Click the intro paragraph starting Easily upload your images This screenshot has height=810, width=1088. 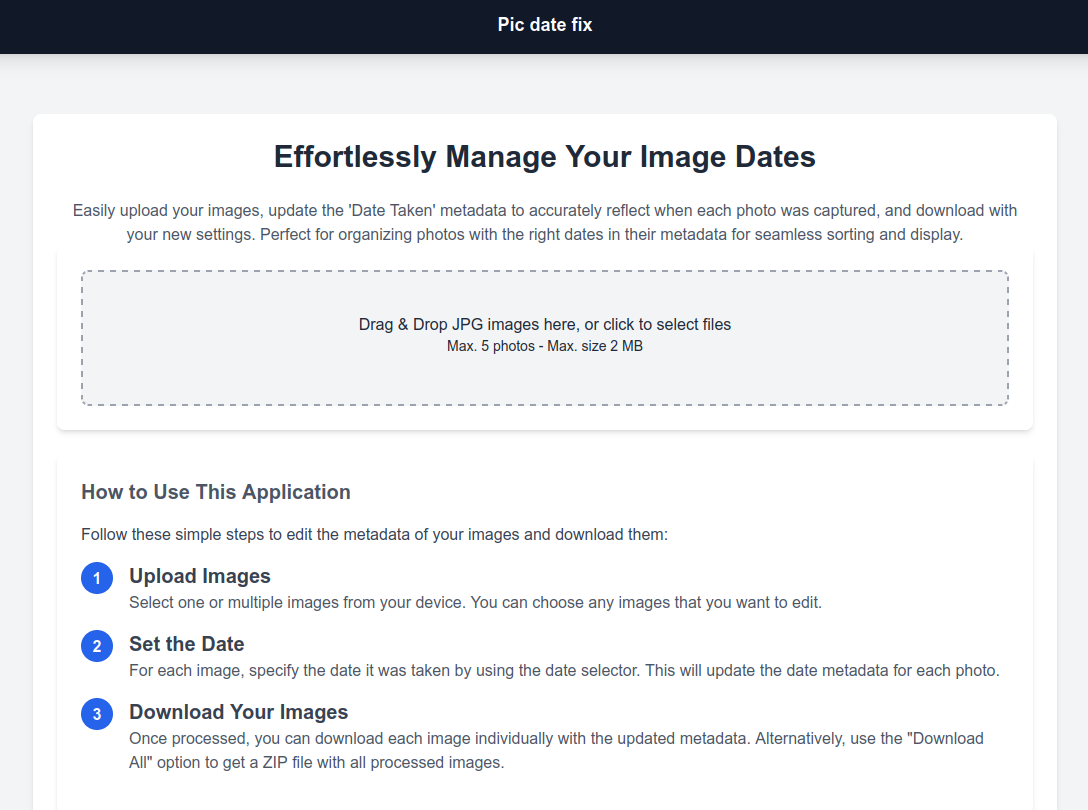545,222
